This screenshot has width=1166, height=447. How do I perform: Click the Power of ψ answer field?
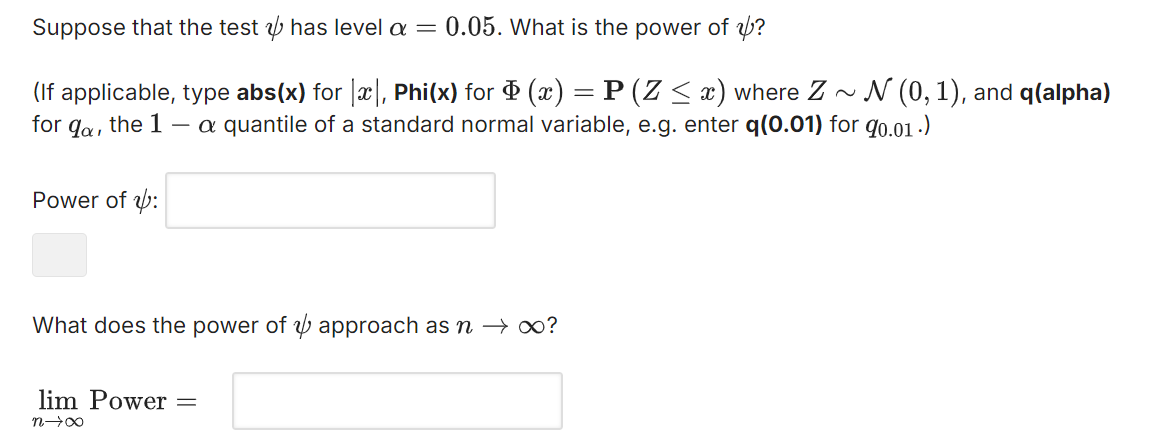[x=330, y=200]
